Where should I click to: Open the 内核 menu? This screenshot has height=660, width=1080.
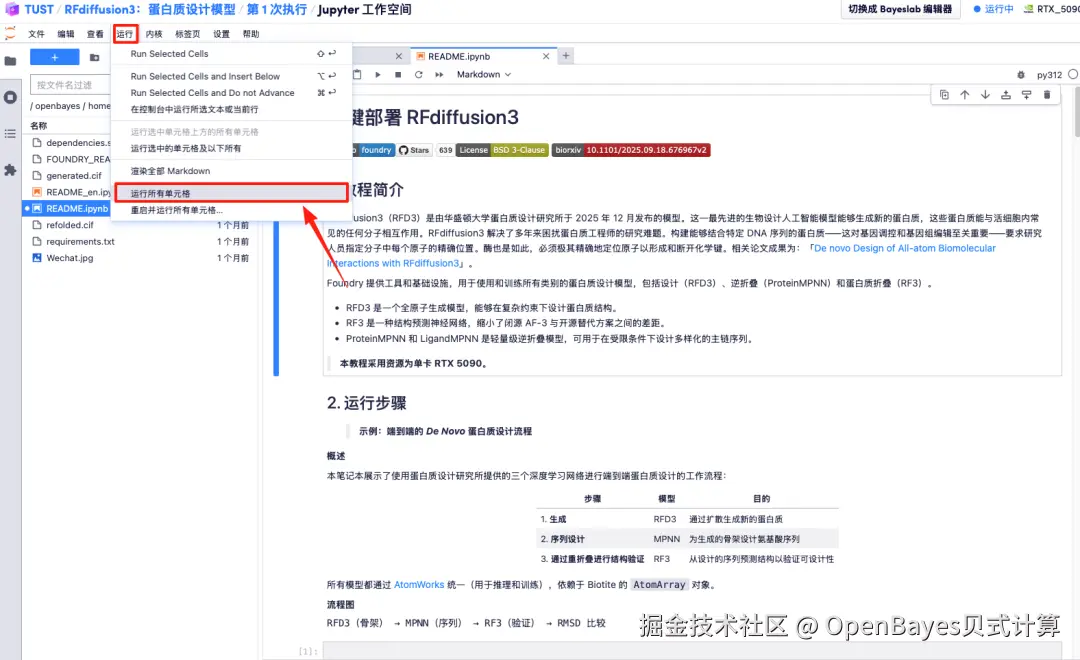tap(154, 34)
